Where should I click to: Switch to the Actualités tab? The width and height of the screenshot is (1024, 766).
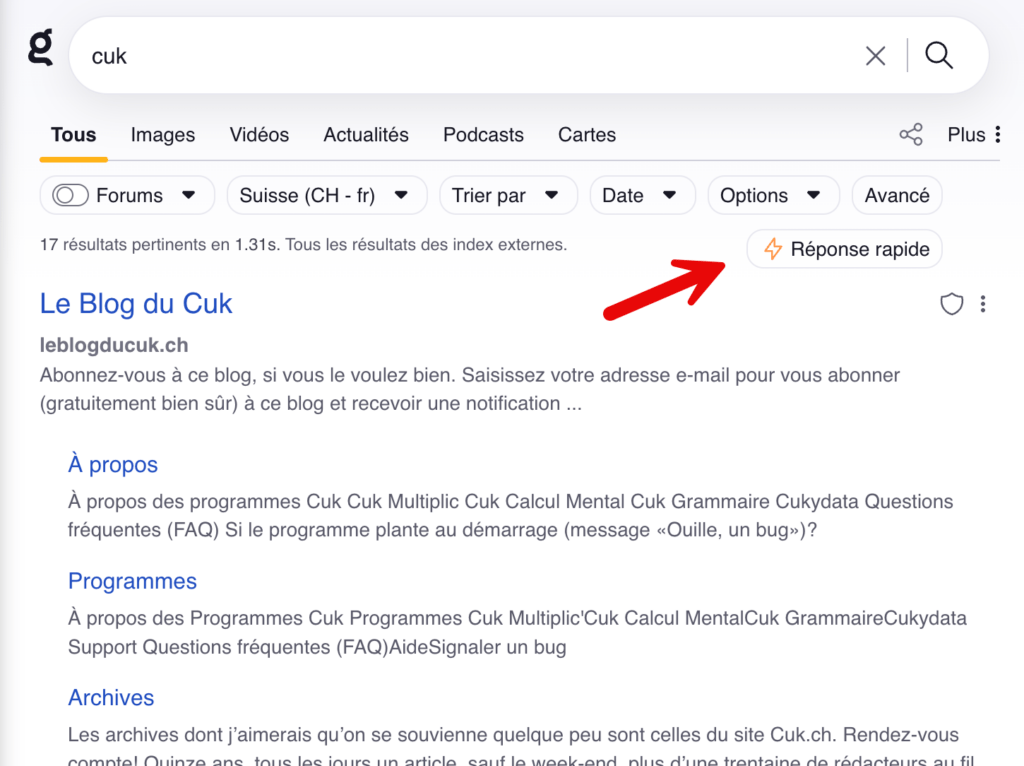pos(366,135)
